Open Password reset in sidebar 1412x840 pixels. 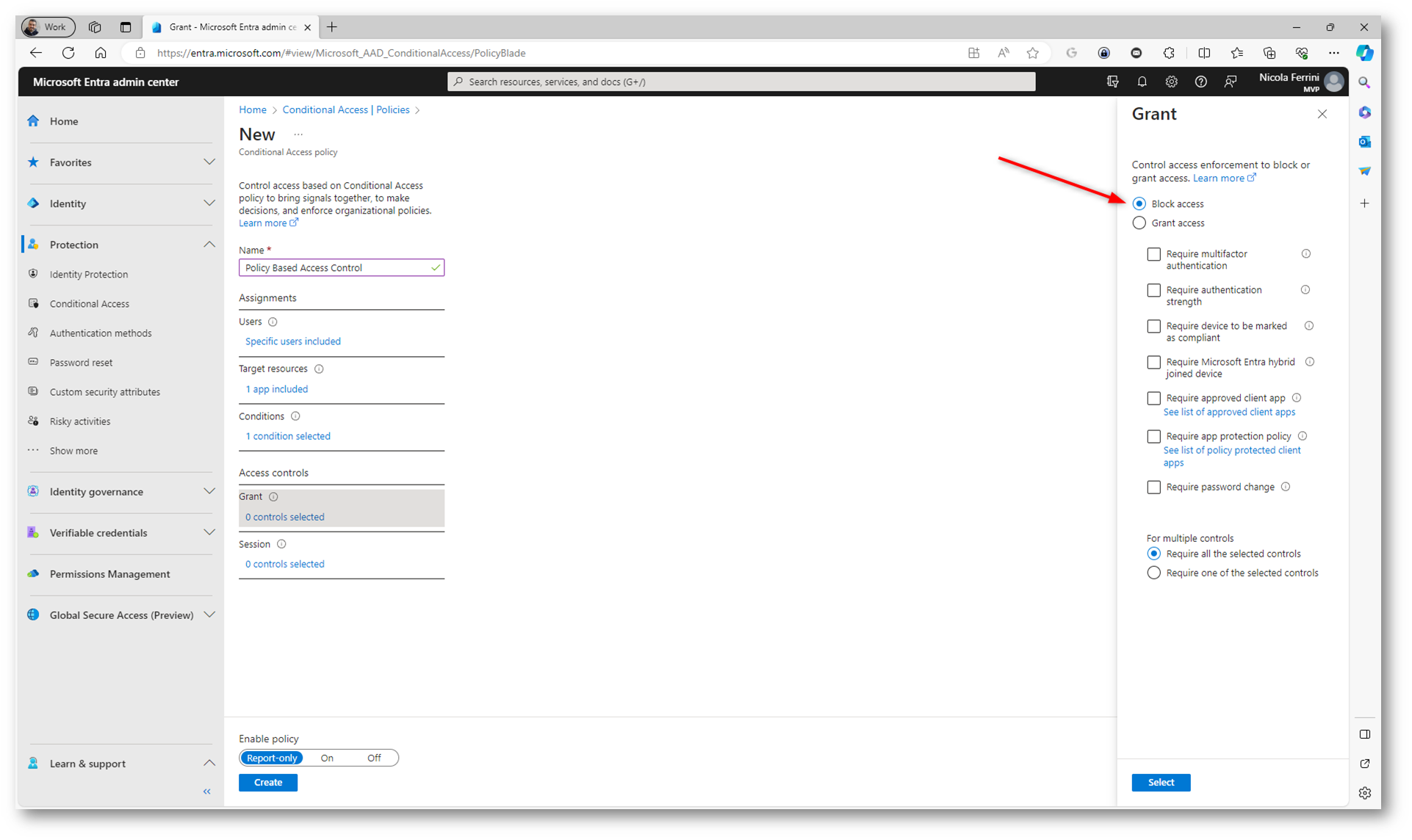coord(81,362)
